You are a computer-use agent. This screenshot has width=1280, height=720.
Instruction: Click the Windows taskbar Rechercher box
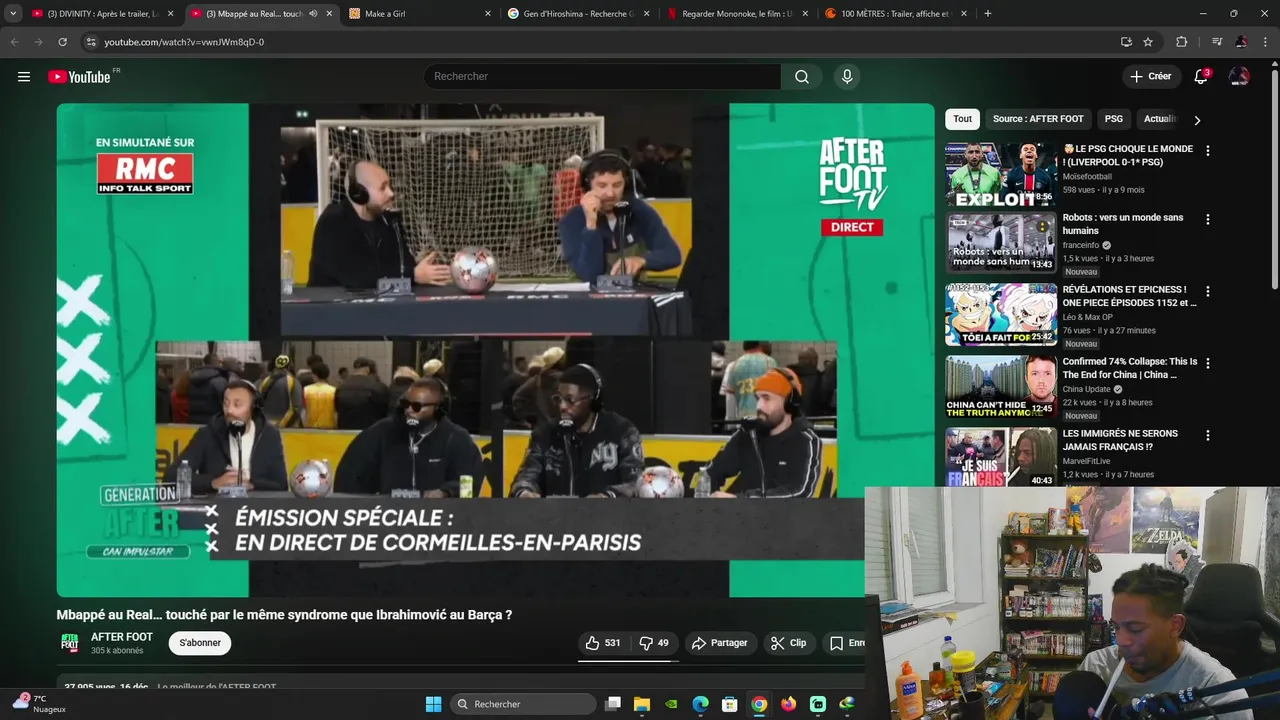pos(523,704)
